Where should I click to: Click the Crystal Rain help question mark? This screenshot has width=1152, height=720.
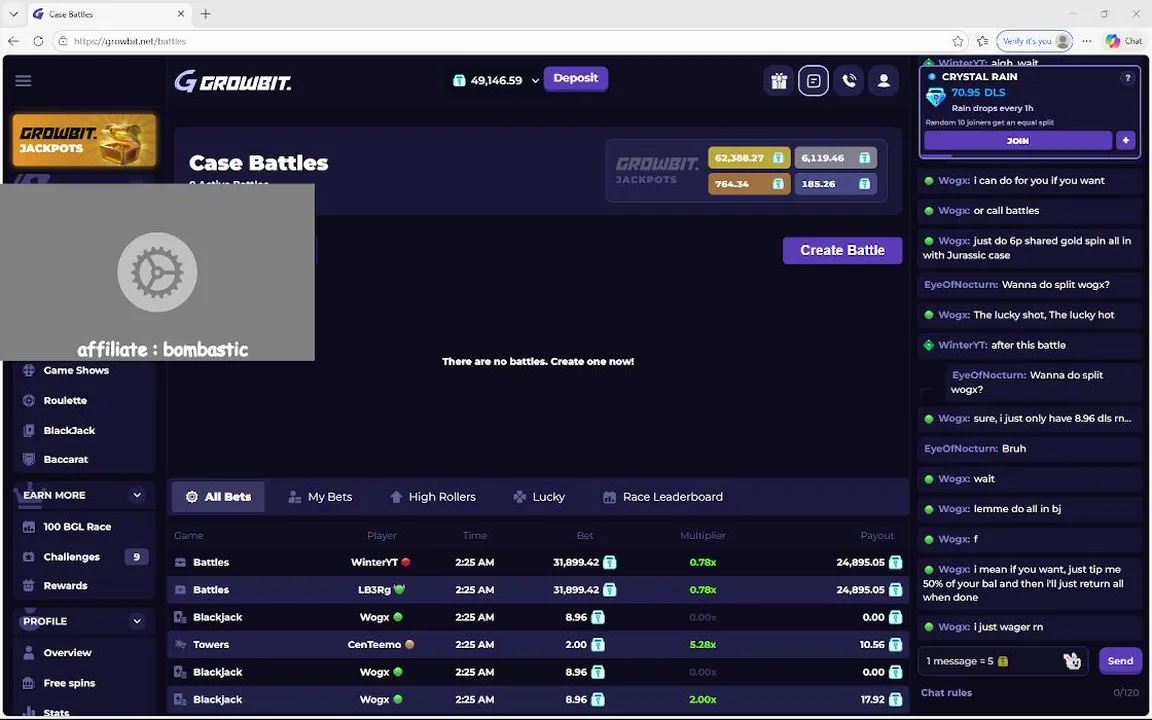coord(1127,78)
